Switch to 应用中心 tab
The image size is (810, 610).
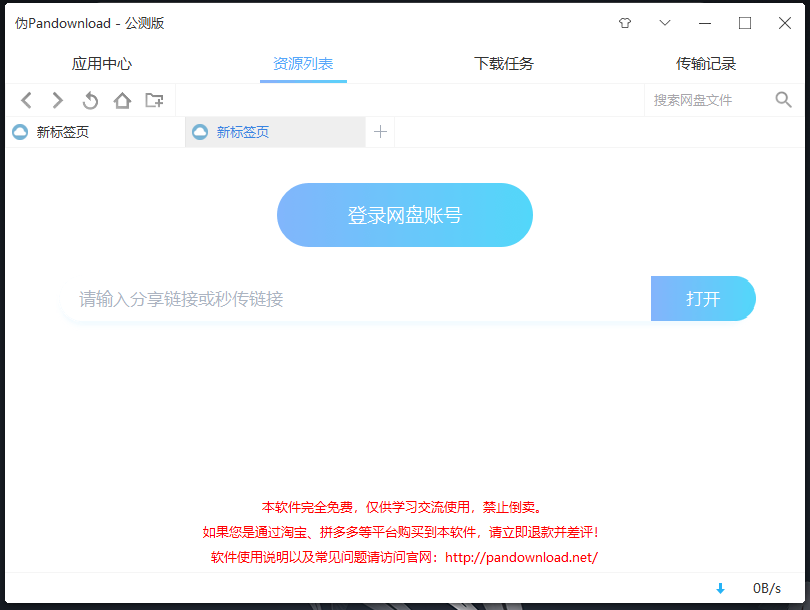click(102, 64)
